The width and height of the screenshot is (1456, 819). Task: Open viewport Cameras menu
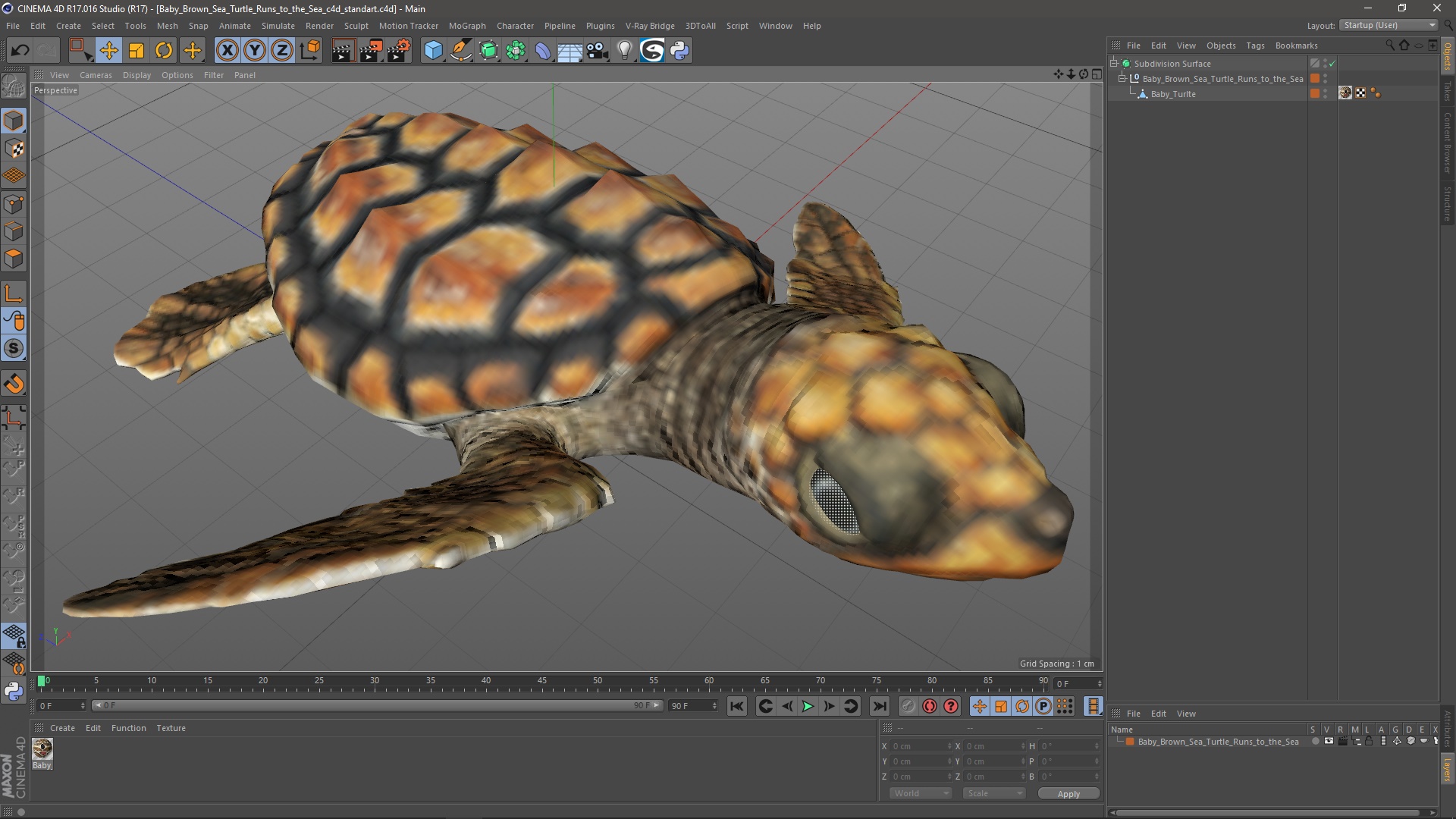tap(96, 75)
